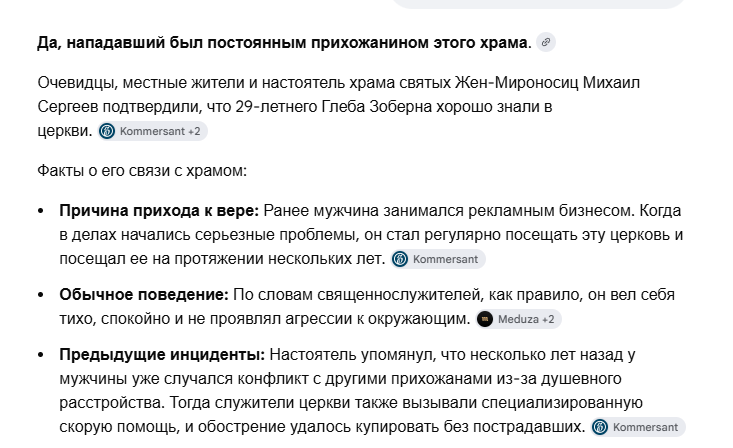Expand the "+2" count in the Kommersant chip

[194, 131]
